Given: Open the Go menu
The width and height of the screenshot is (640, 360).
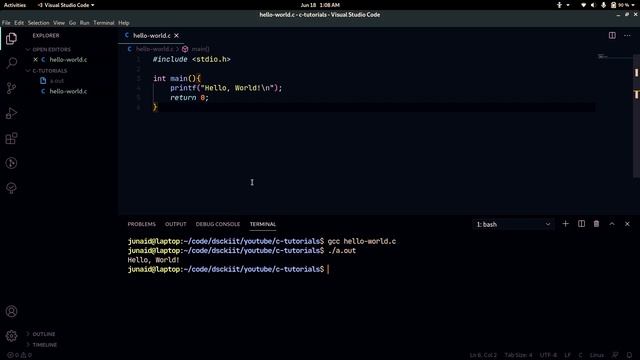Looking at the screenshot, I should [x=72, y=23].
